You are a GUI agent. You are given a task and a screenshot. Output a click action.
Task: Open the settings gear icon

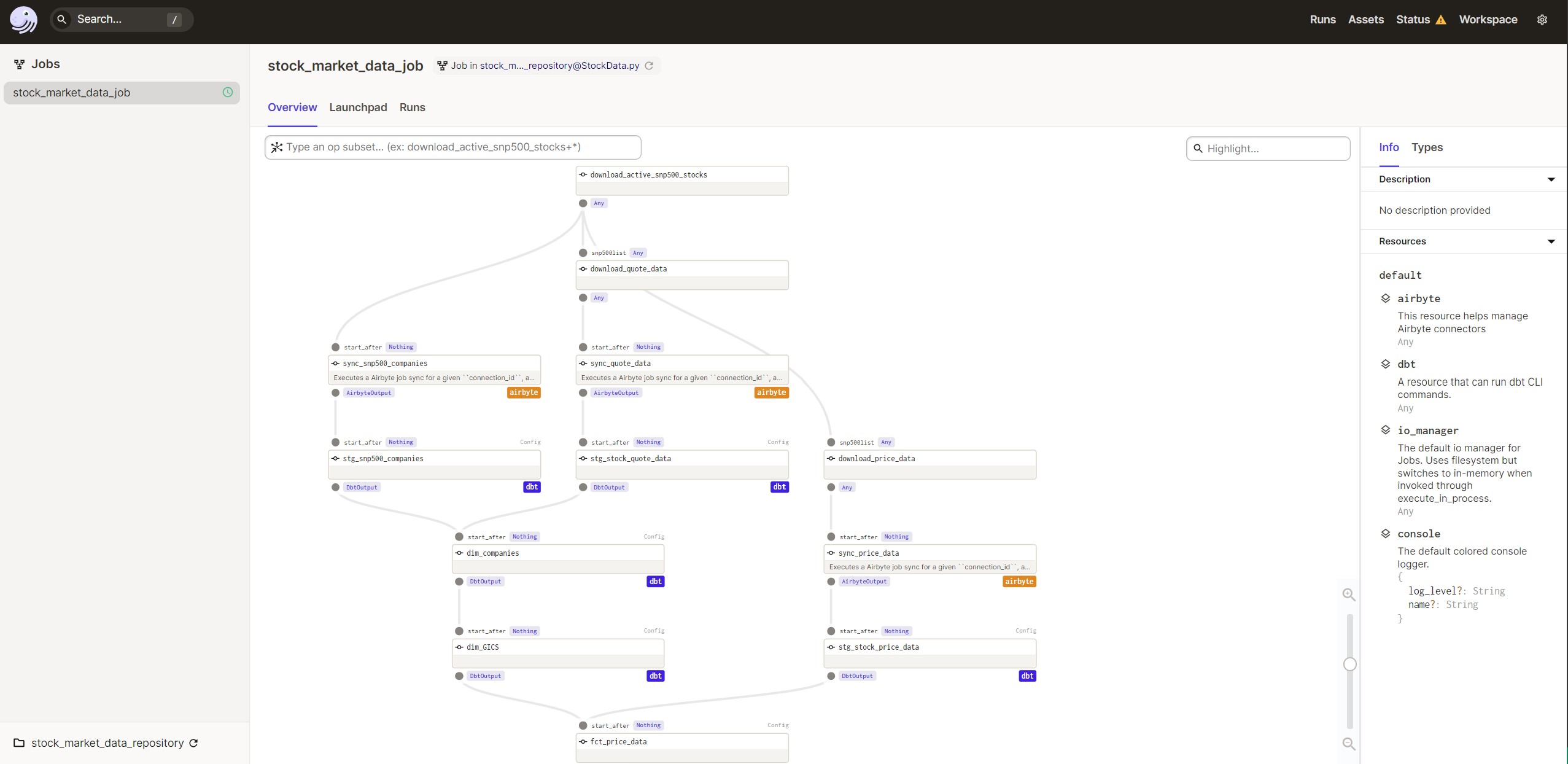tap(1542, 20)
